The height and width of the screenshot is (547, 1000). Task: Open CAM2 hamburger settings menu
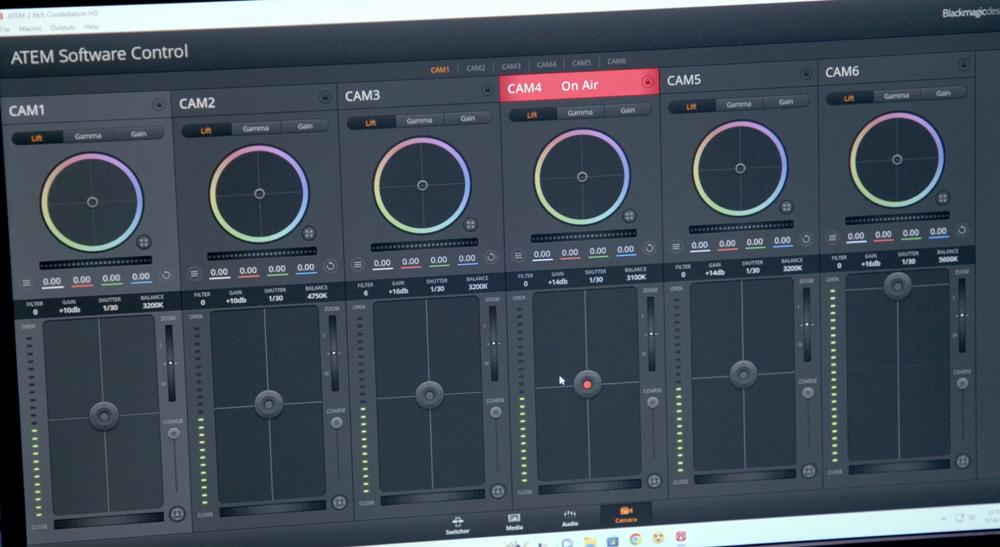click(x=195, y=274)
